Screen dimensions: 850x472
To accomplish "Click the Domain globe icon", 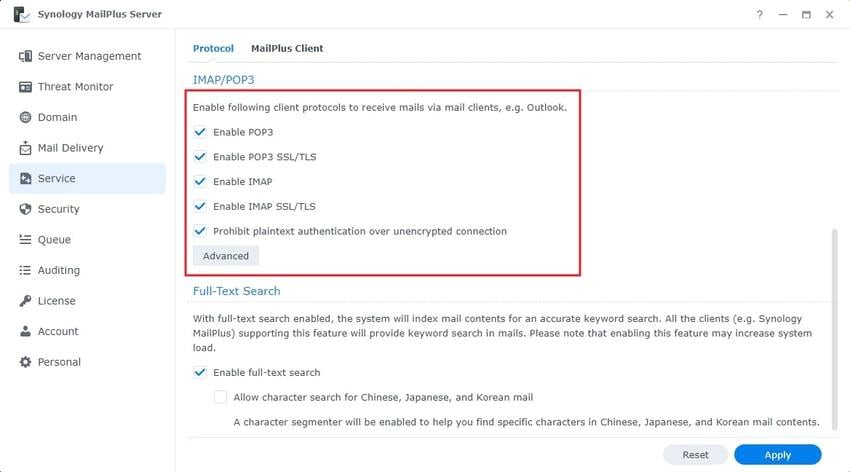I will 26,117.
